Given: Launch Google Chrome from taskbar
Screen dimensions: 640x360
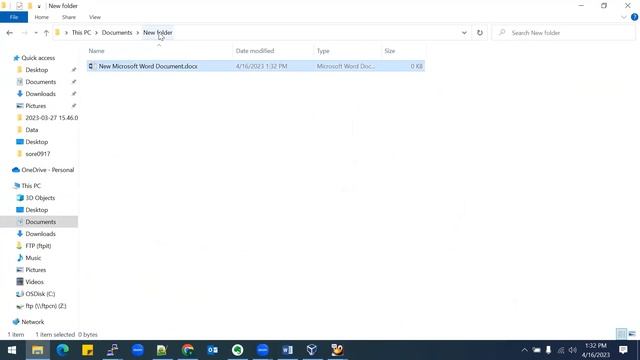Looking at the screenshot, I should 187,350.
